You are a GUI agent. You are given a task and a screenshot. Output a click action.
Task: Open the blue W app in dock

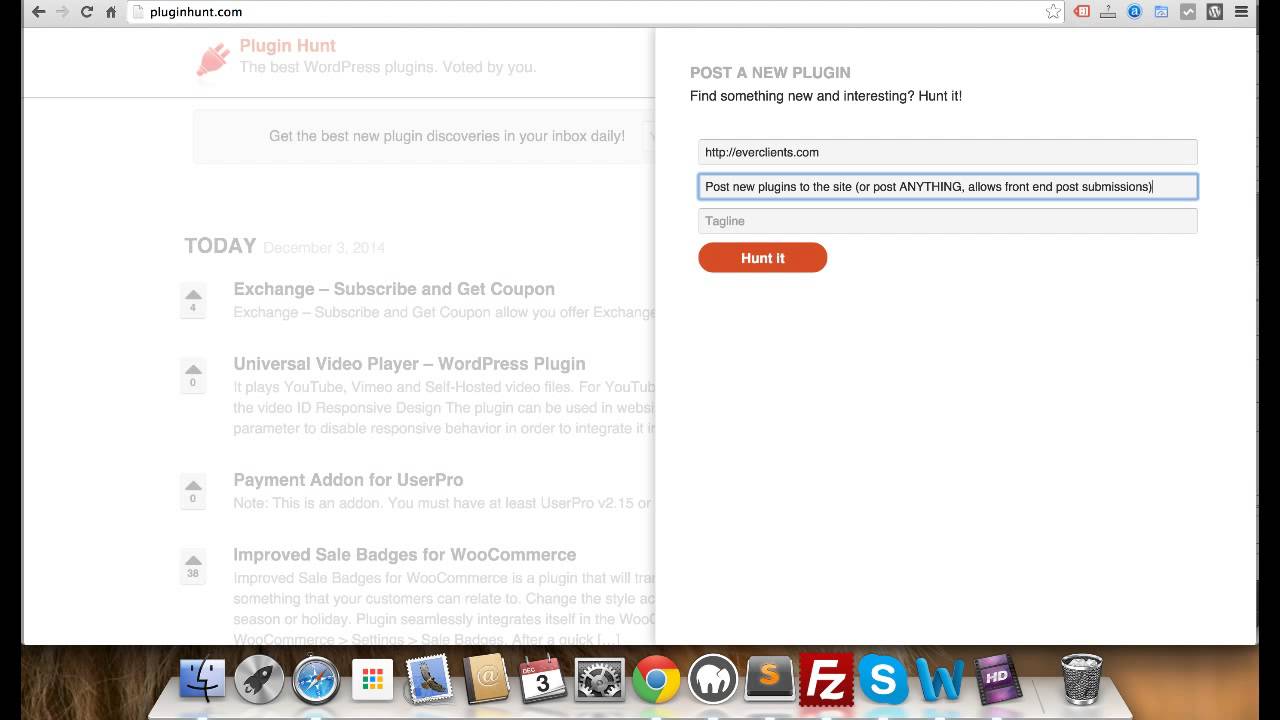click(940, 681)
